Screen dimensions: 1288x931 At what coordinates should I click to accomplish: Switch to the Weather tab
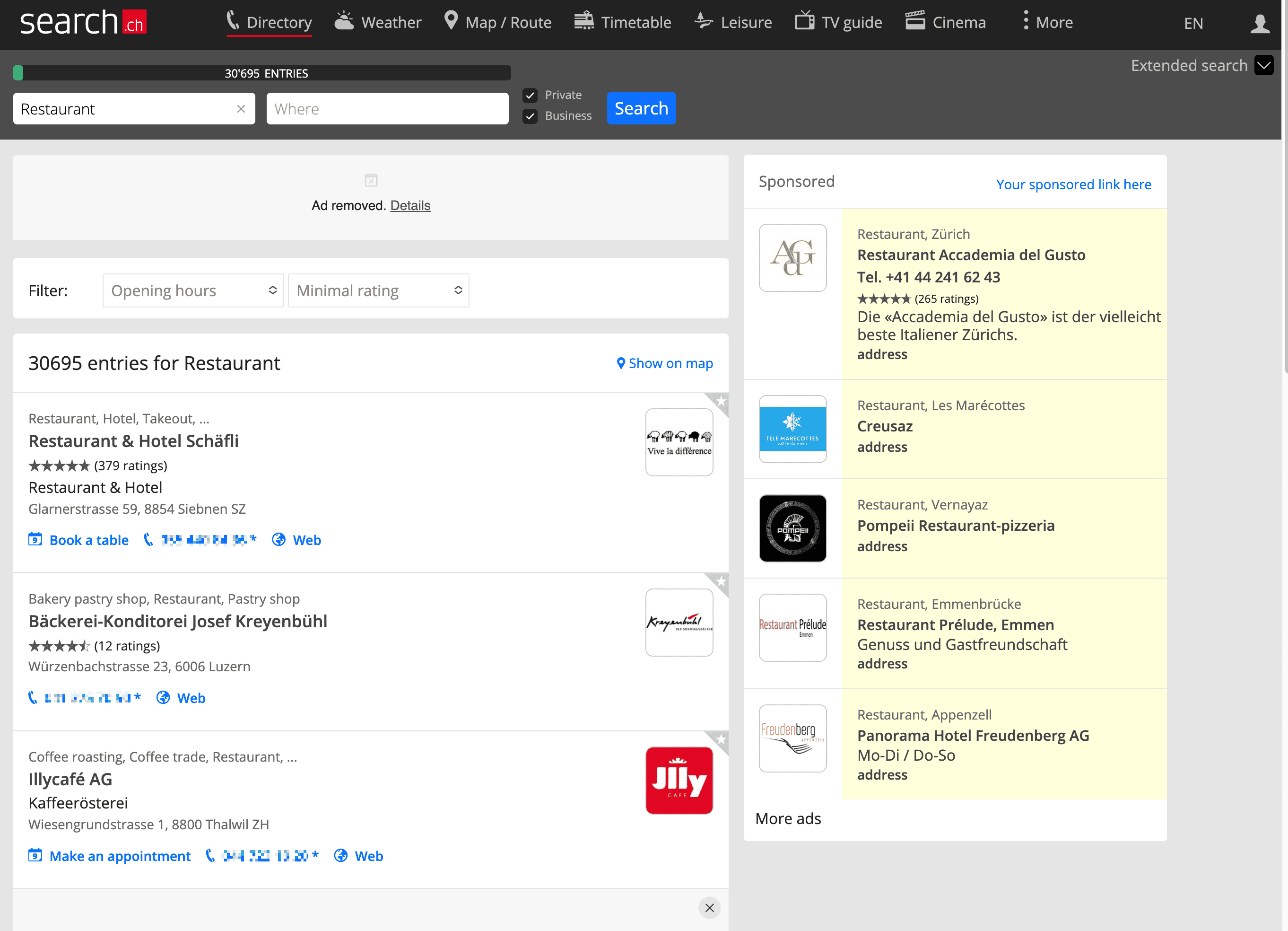point(378,22)
